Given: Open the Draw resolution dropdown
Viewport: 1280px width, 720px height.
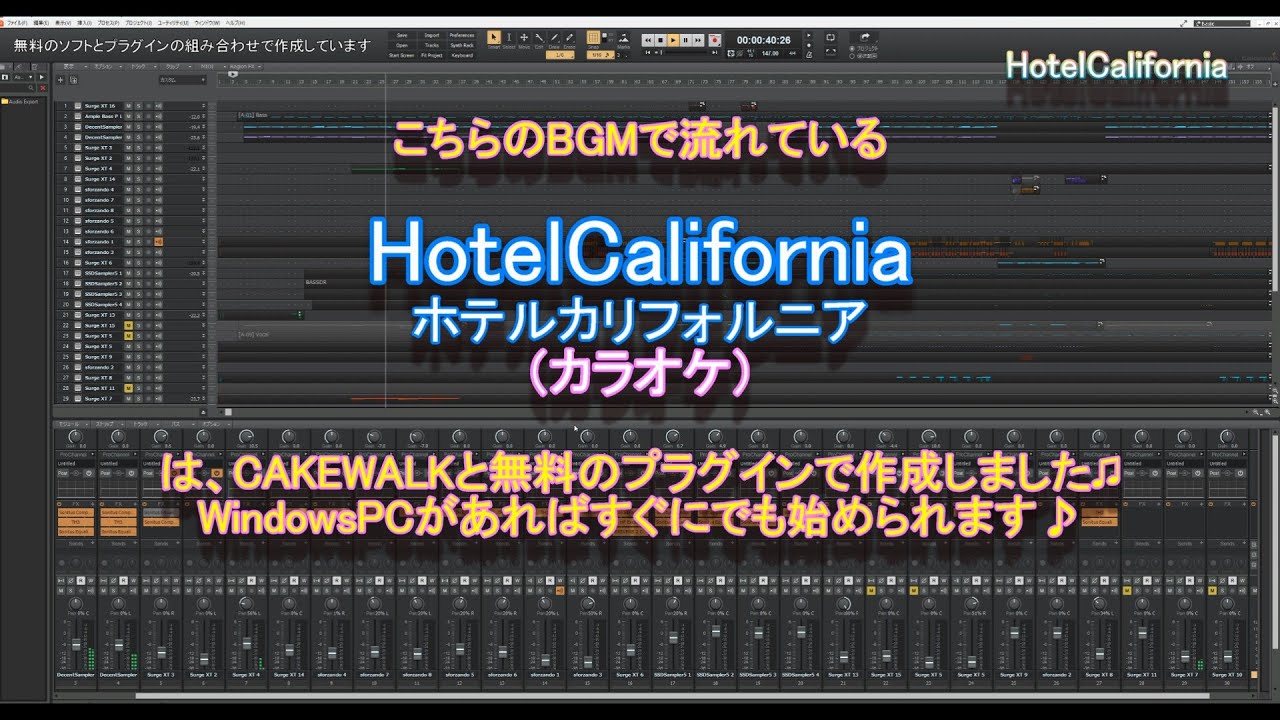Looking at the screenshot, I should 560,54.
